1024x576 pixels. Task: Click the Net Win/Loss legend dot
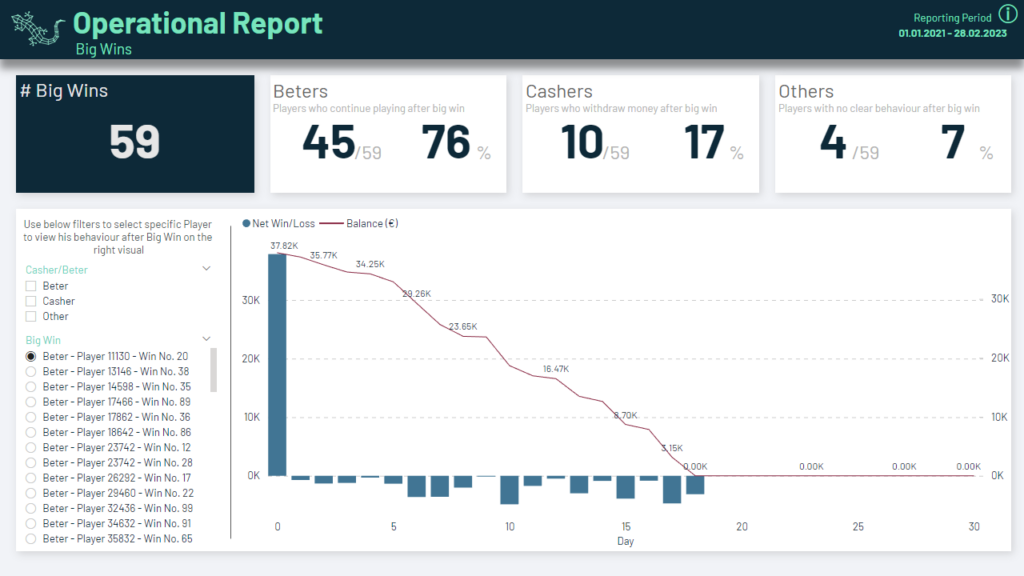(x=246, y=223)
